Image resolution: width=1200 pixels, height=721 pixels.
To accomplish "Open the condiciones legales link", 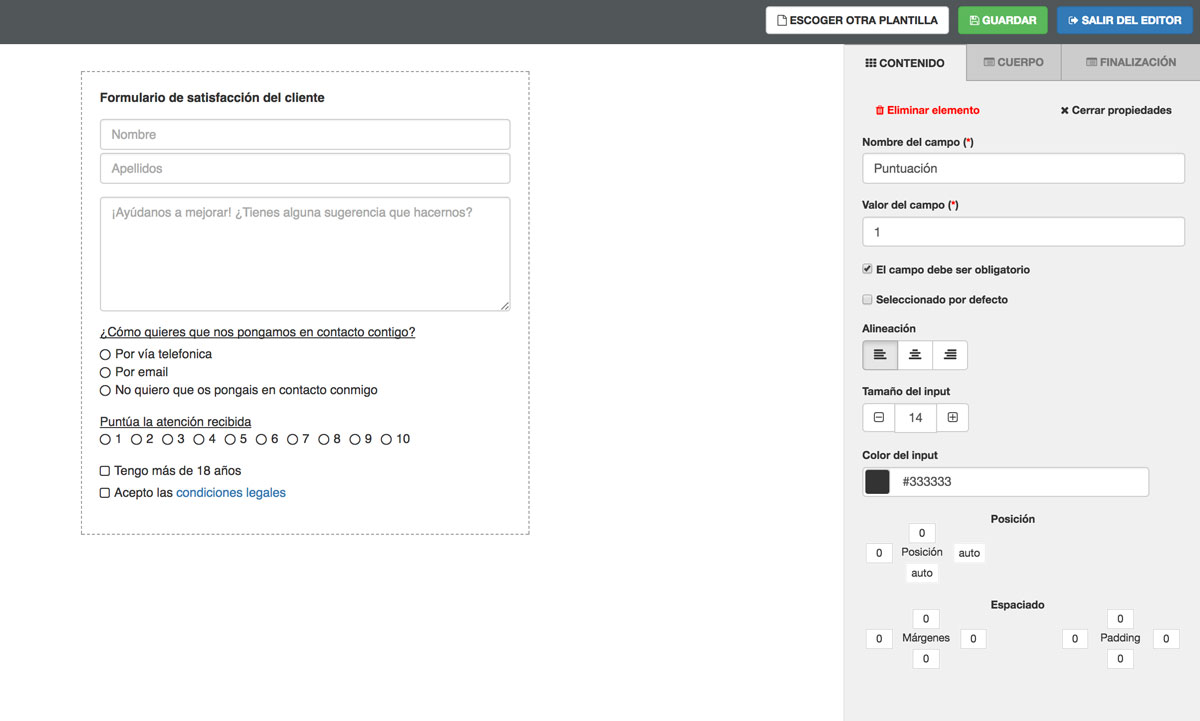I will [x=230, y=493].
